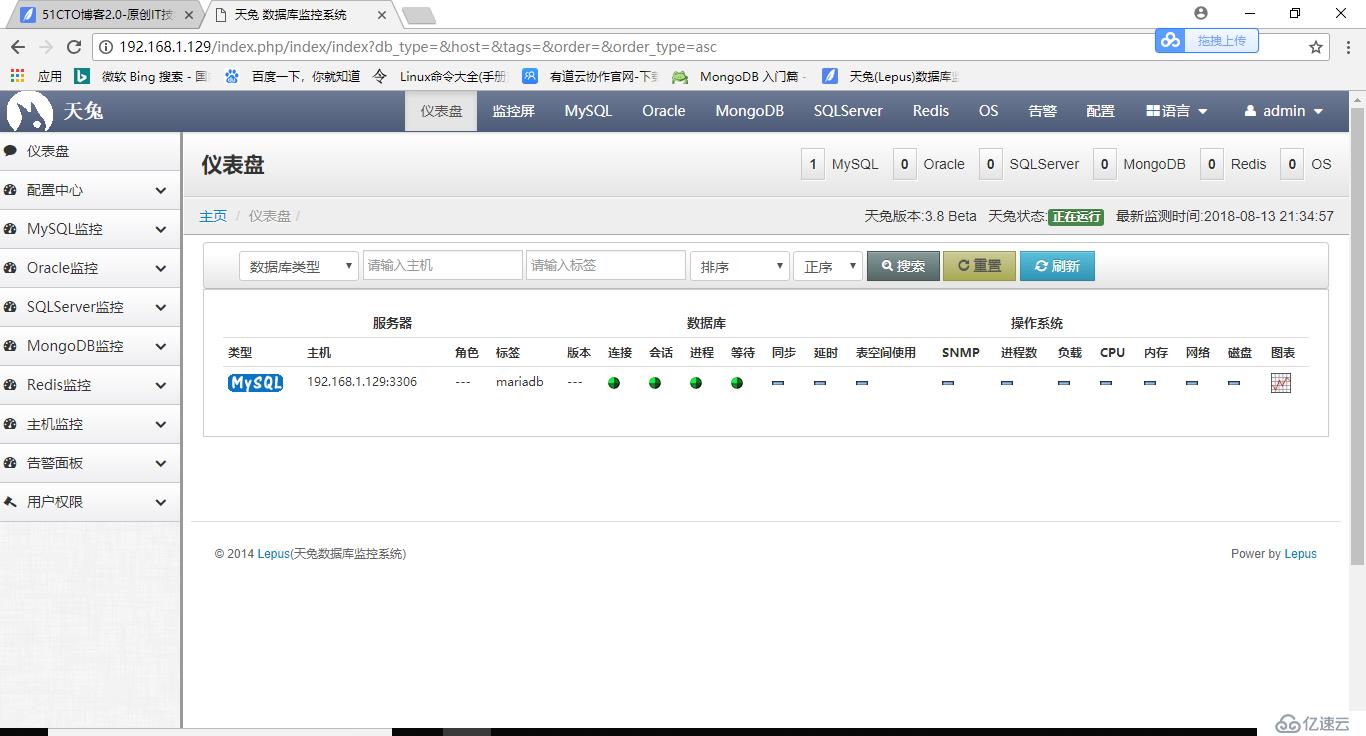The image size is (1366, 736).
Task: Expand MySQL监控 sidebar section
Action: [x=90, y=229]
